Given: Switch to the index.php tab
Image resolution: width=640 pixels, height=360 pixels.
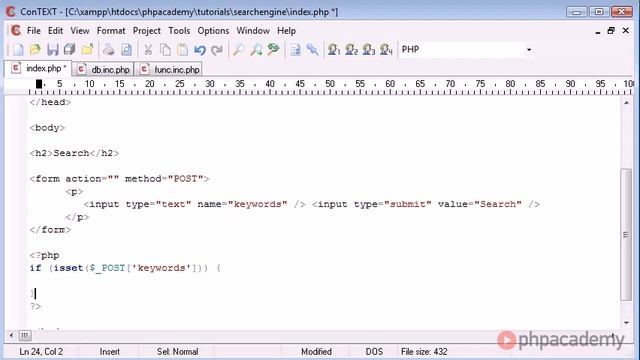Looking at the screenshot, I should pyautogui.click(x=39, y=68).
